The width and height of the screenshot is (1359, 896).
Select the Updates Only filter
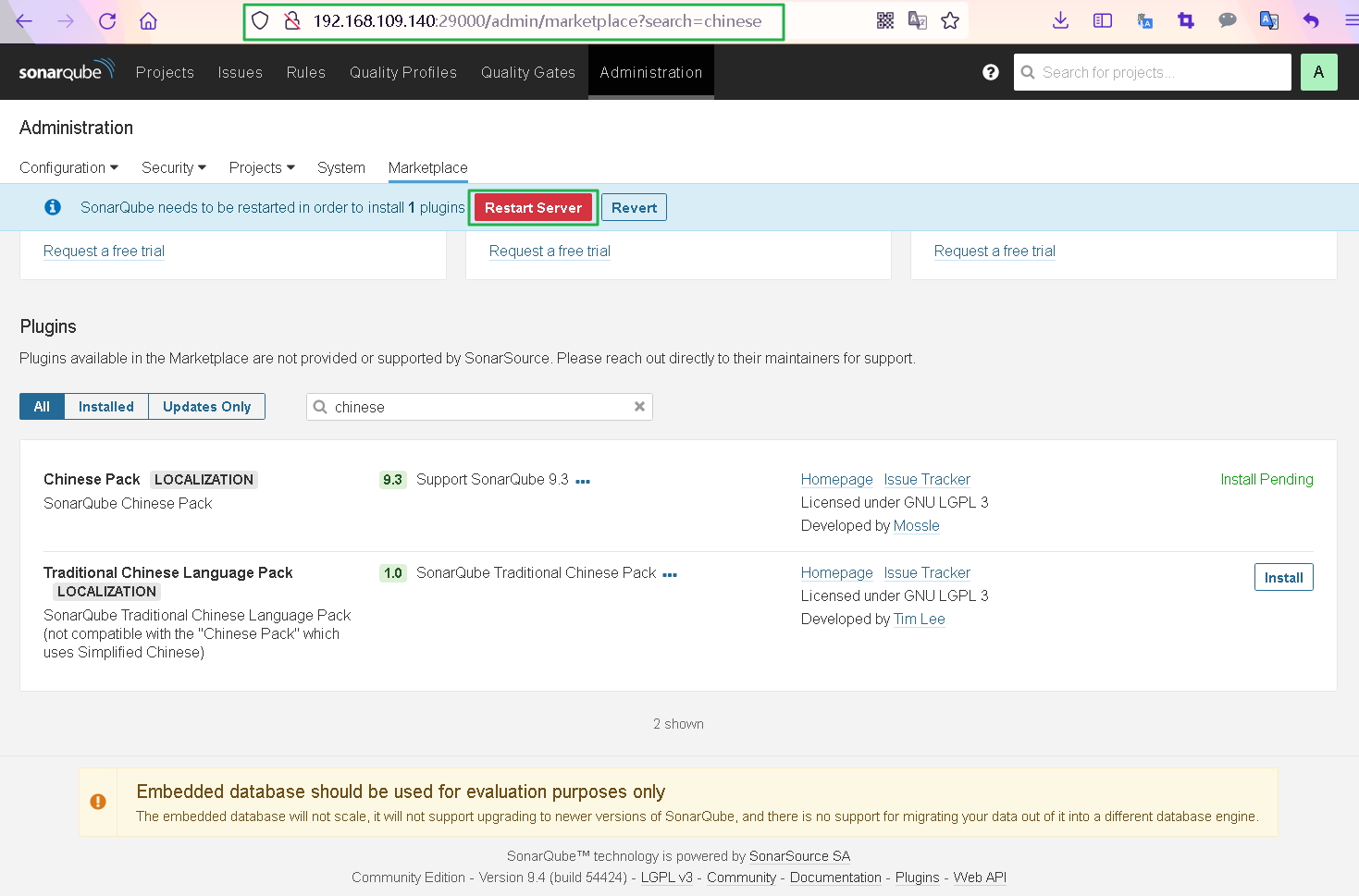pyautogui.click(x=207, y=407)
